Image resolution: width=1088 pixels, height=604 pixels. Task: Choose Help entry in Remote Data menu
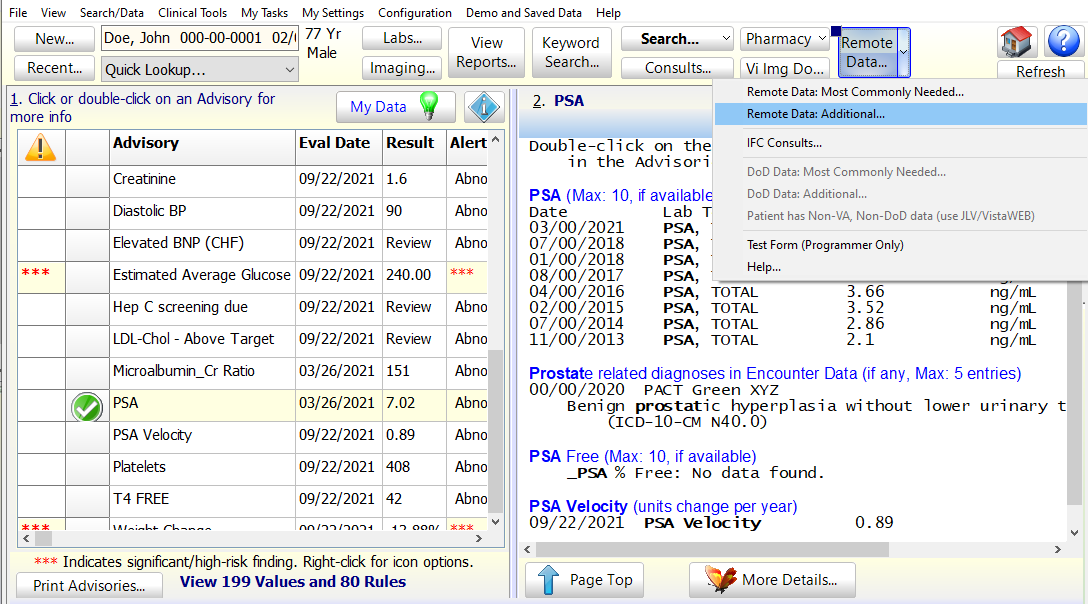pyautogui.click(x=900, y=267)
